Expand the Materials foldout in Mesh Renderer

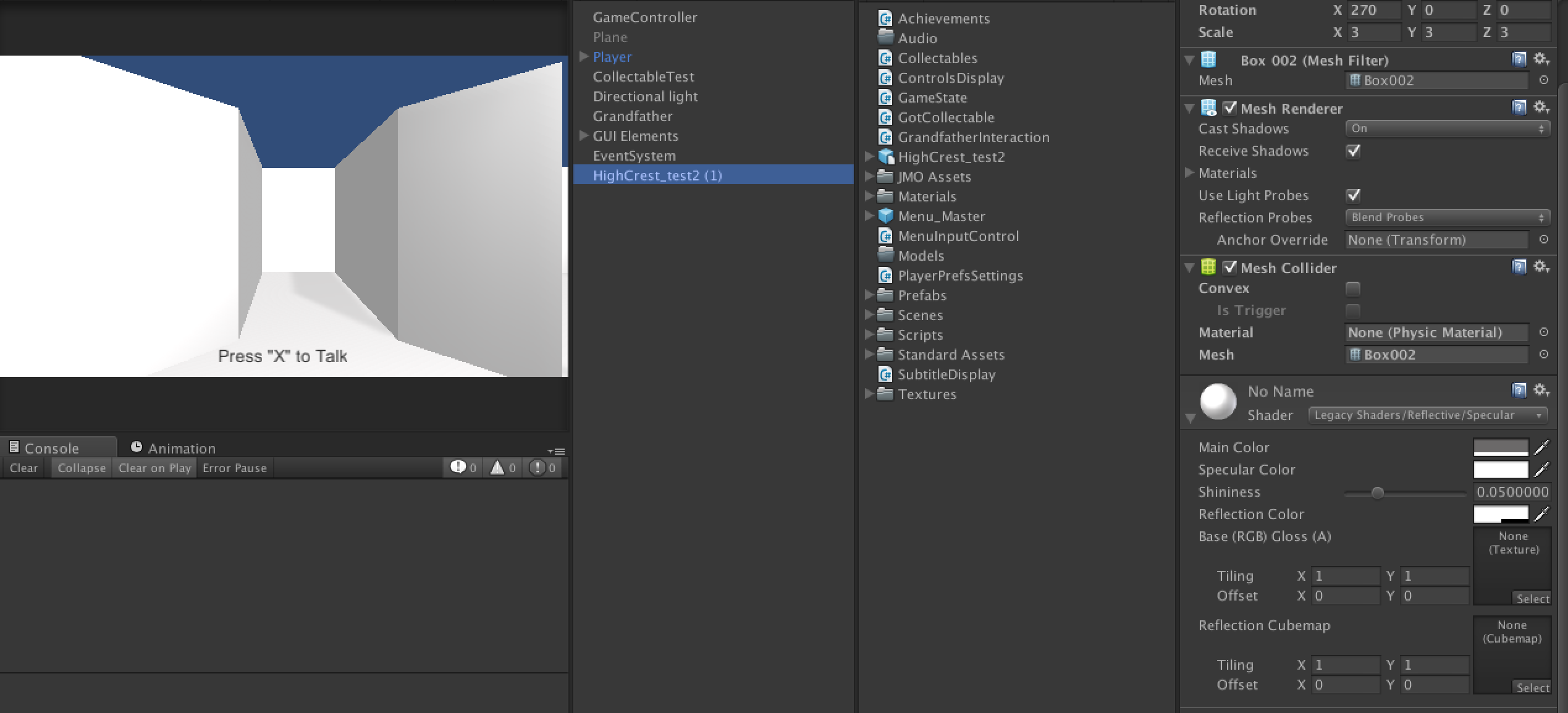1189,173
